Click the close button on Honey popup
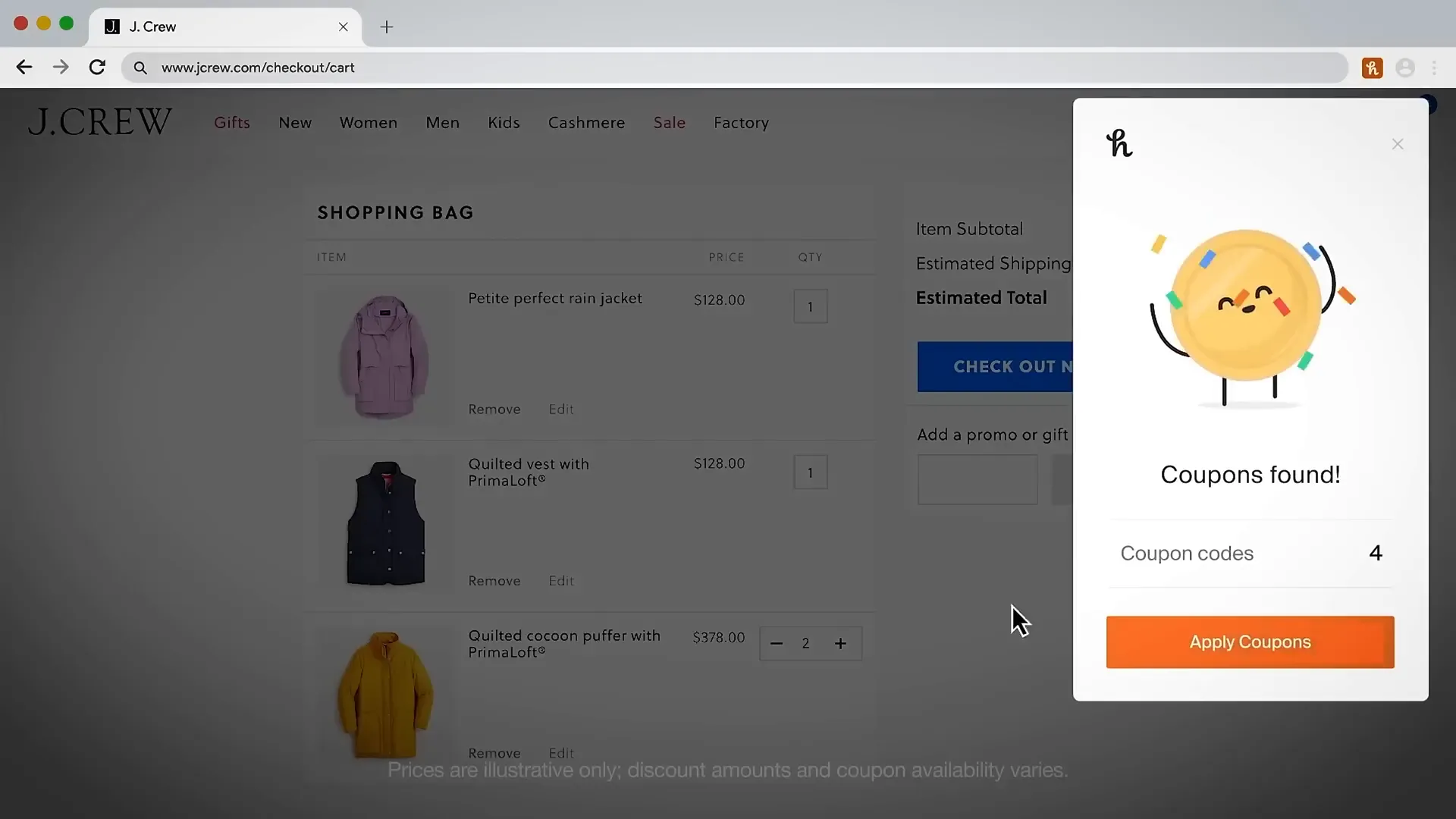This screenshot has width=1456, height=819. click(x=1398, y=144)
